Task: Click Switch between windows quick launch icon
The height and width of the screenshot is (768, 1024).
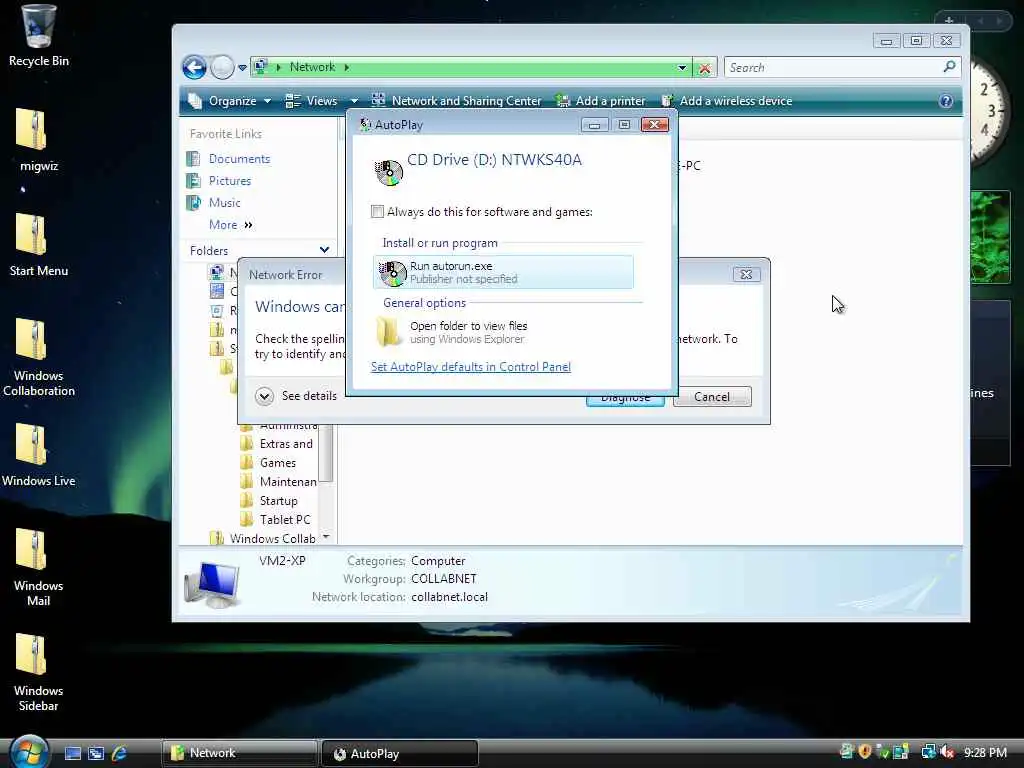Action: coord(96,754)
